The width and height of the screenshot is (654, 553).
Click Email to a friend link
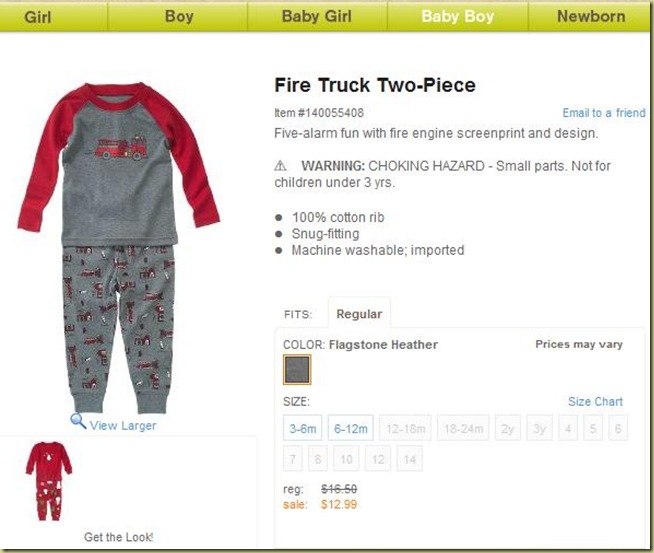604,113
